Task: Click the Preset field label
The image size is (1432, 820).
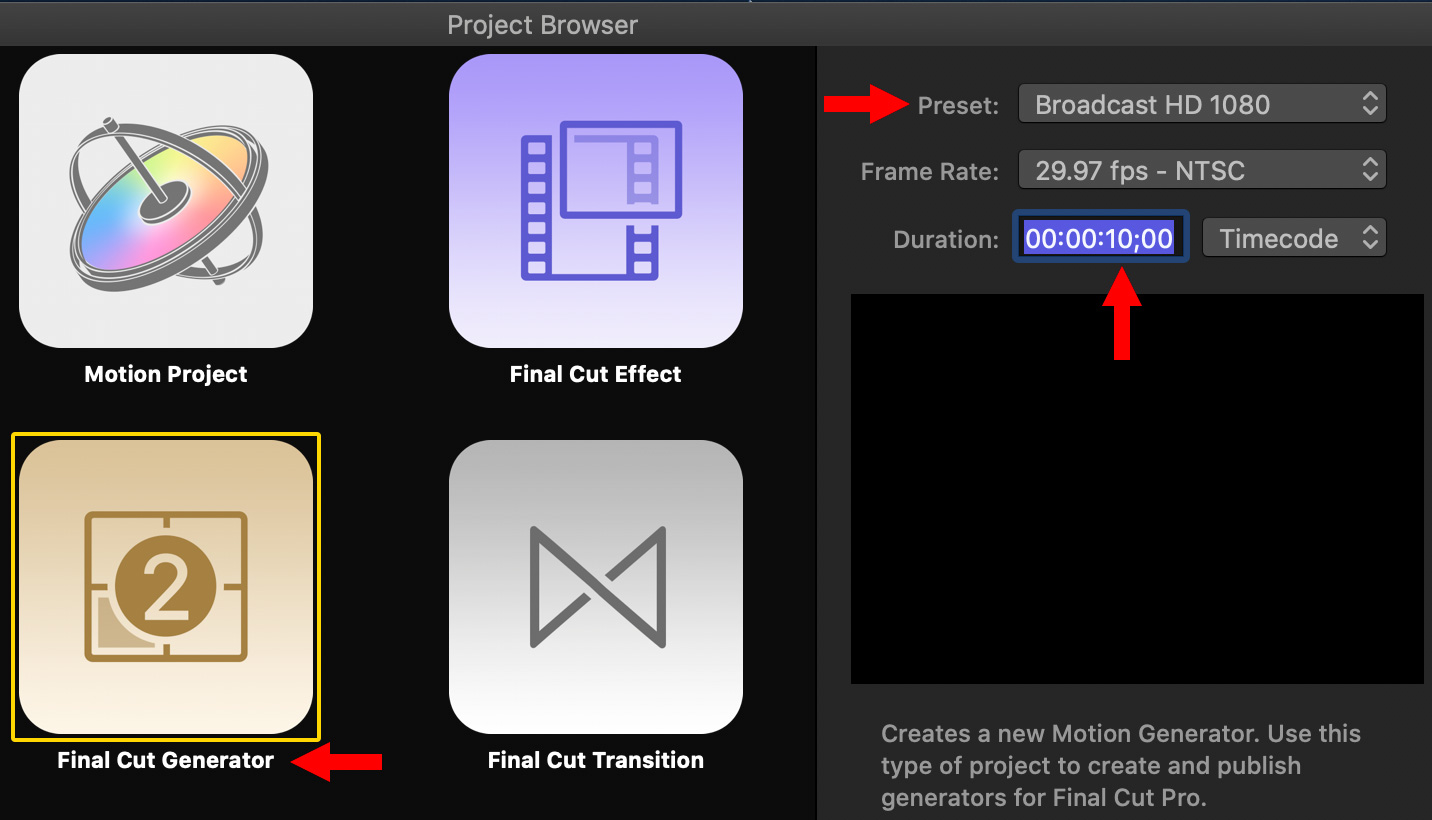Action: click(958, 105)
